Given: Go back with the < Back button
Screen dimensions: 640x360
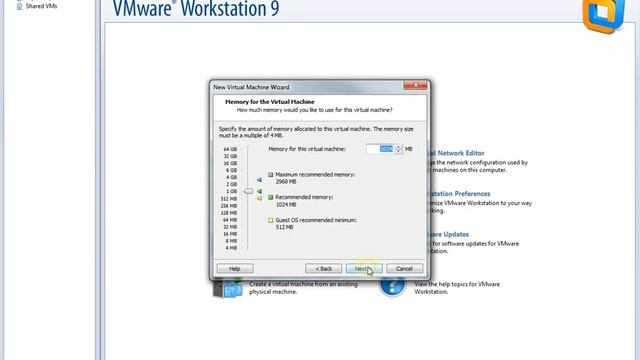Looking at the screenshot, I should pos(323,269).
